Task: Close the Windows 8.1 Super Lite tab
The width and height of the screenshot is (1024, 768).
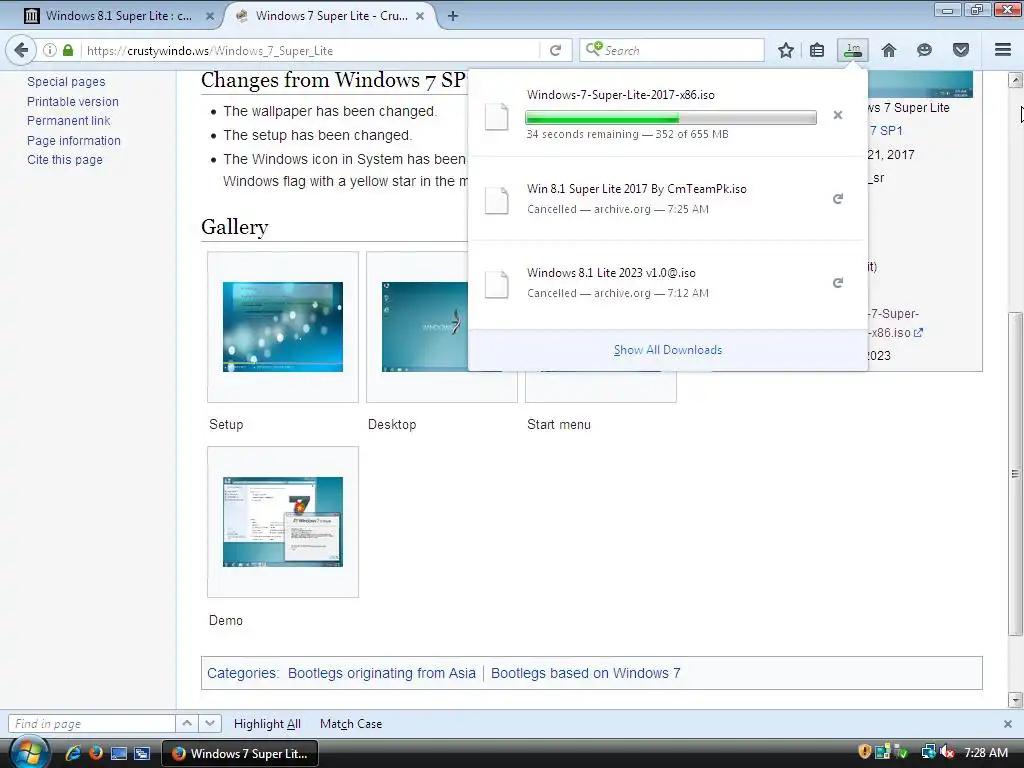Action: point(210,16)
